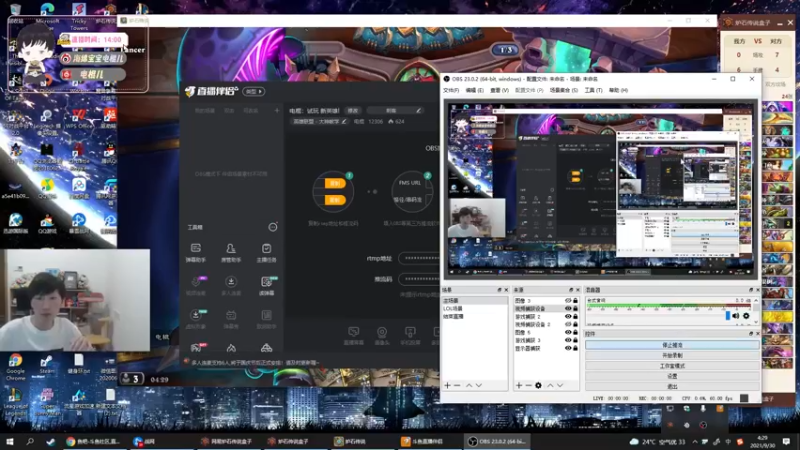Add a new source in OBS sources panel
Image resolution: width=800 pixels, height=450 pixels.
(519, 385)
